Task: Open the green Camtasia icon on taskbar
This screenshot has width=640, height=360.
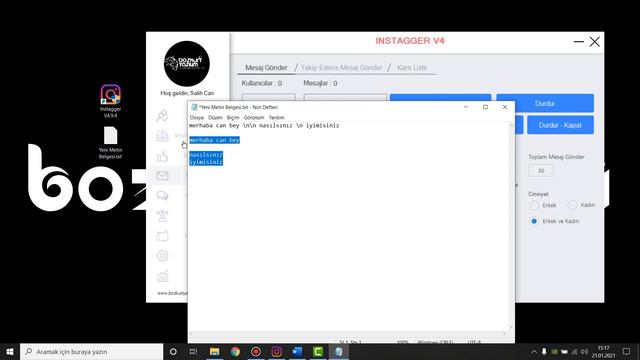Action: 318,351
